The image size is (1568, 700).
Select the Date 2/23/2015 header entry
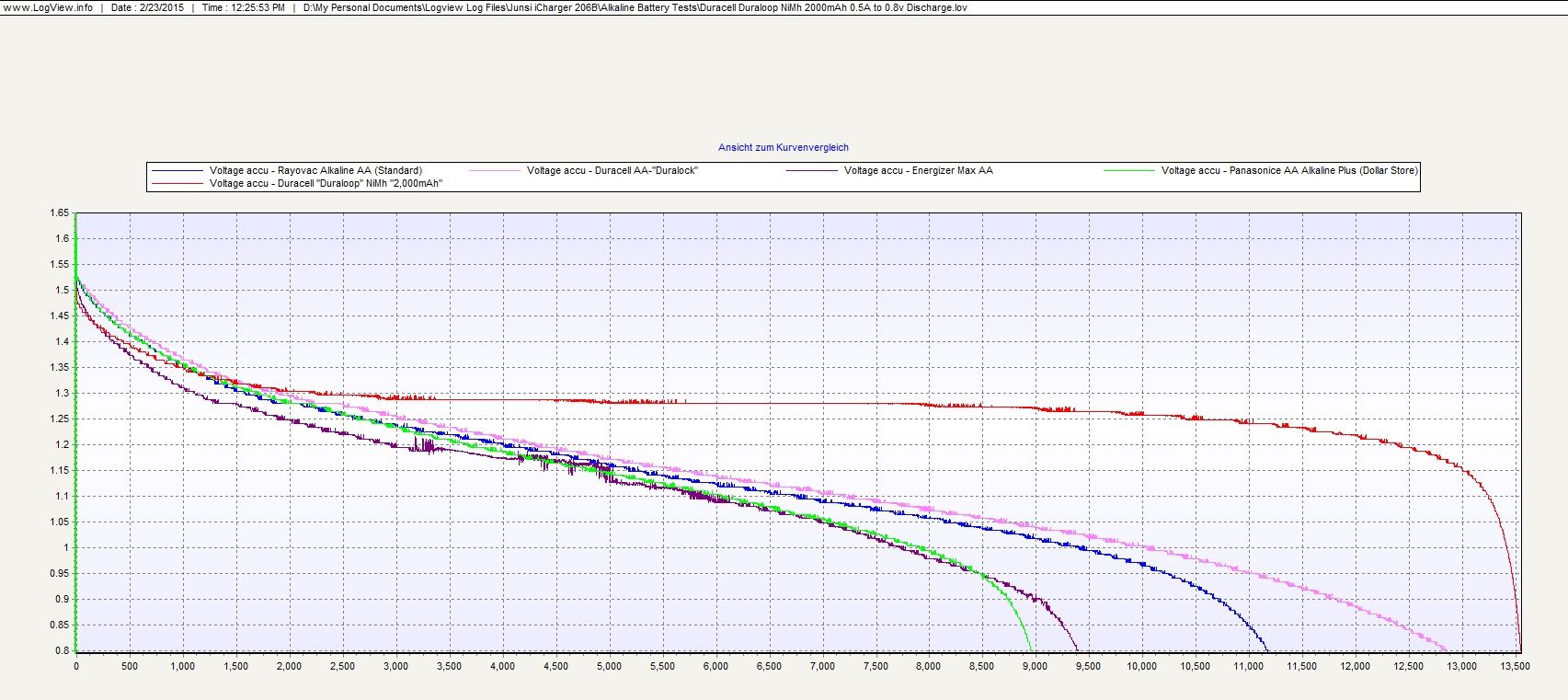[x=147, y=7]
